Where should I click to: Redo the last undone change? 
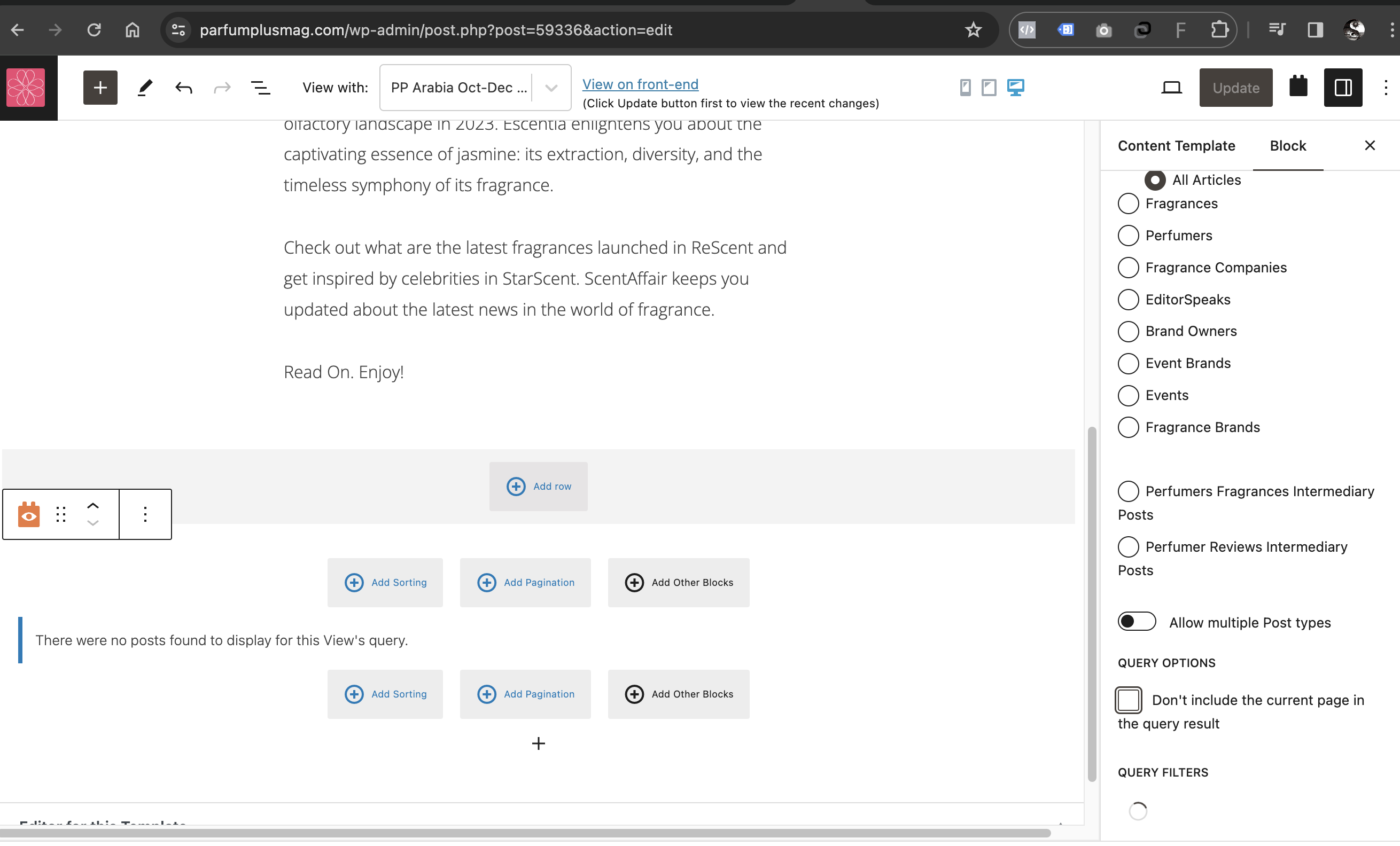[222, 88]
